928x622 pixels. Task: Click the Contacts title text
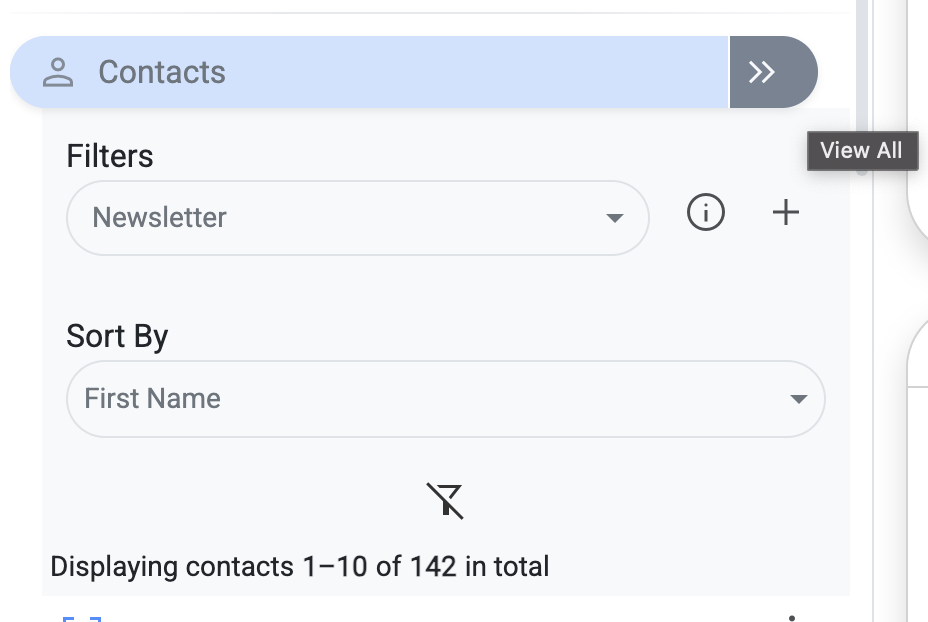[x=162, y=72]
